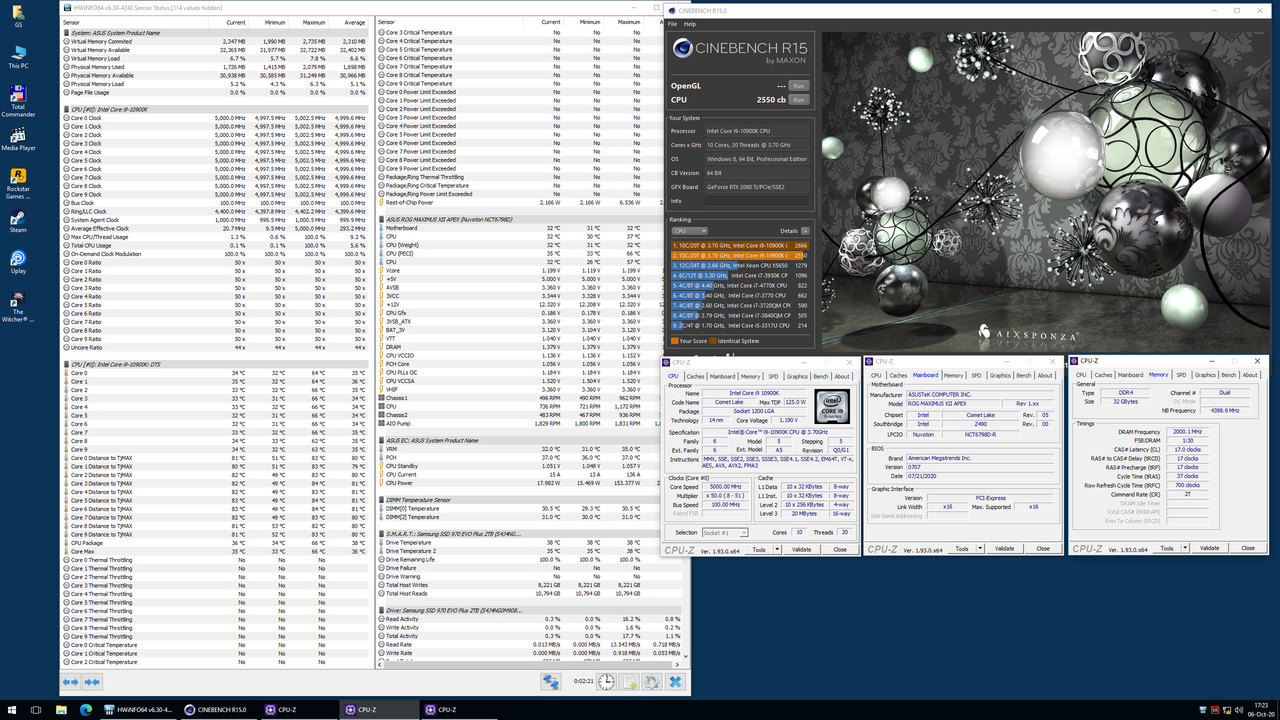Select Graphics tab in CPU-Z Memory window
1280x720 pixels.
click(x=1205, y=375)
